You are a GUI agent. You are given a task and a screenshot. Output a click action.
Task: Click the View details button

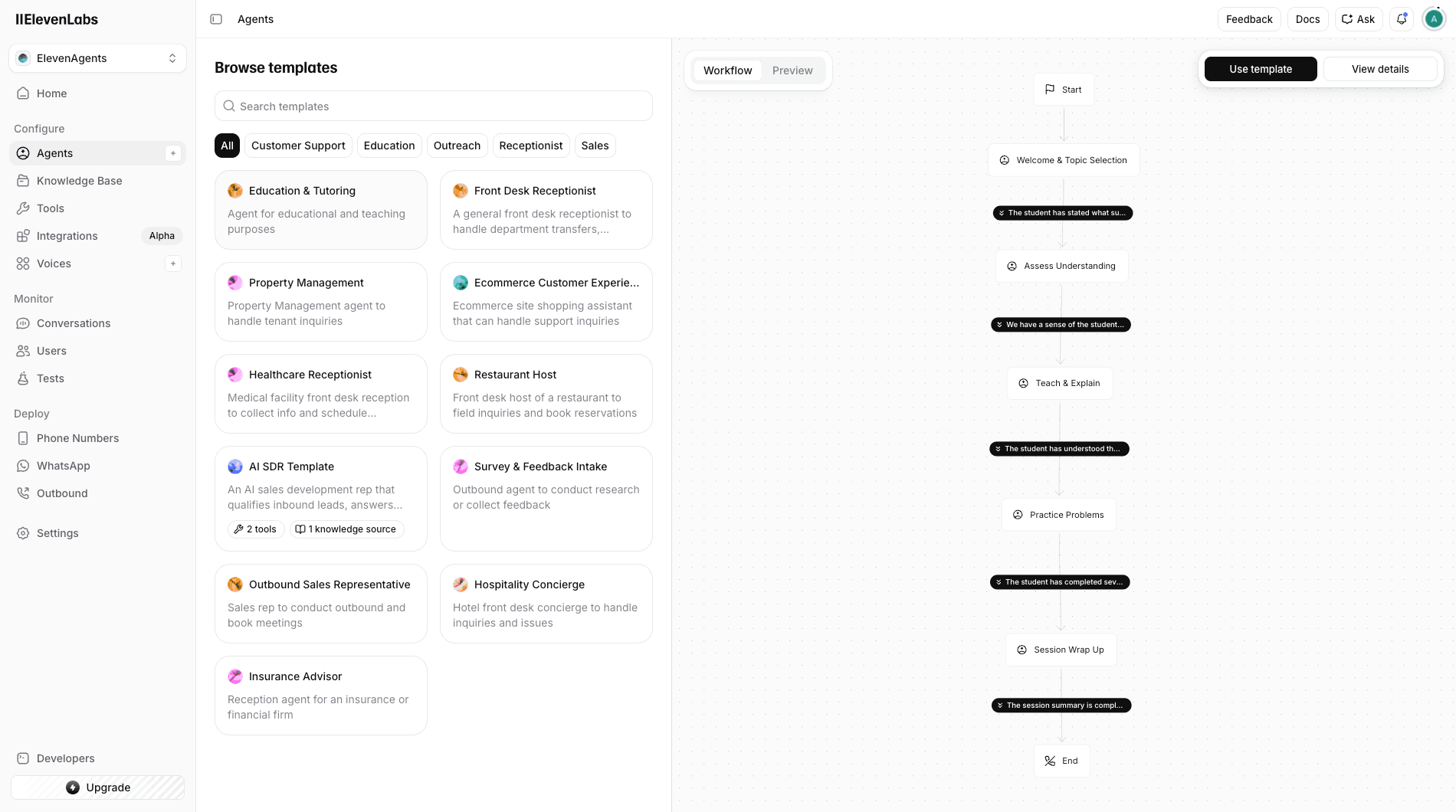point(1379,68)
